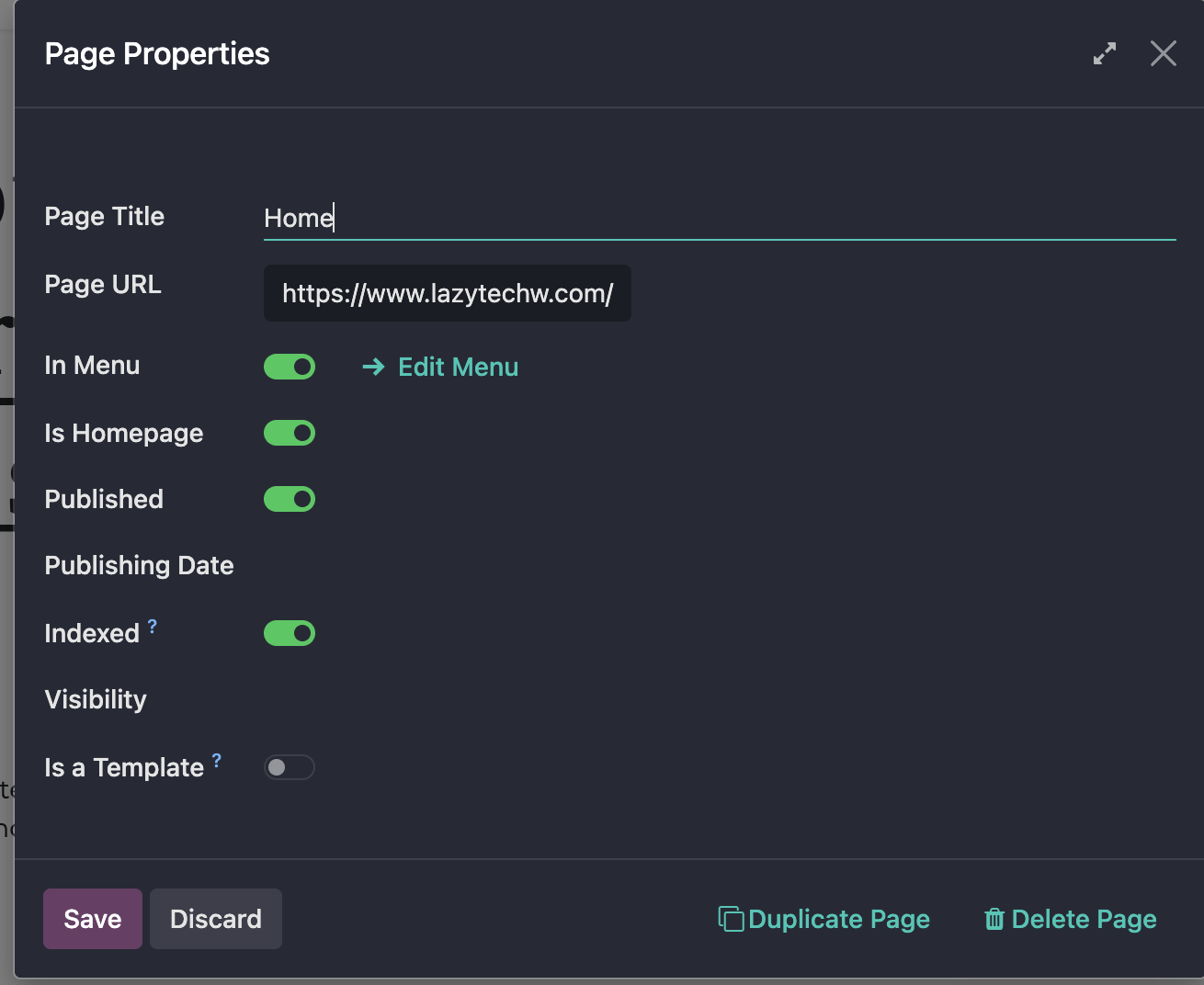
Task: Click the arrow icon before Edit Menu
Action: click(x=373, y=367)
